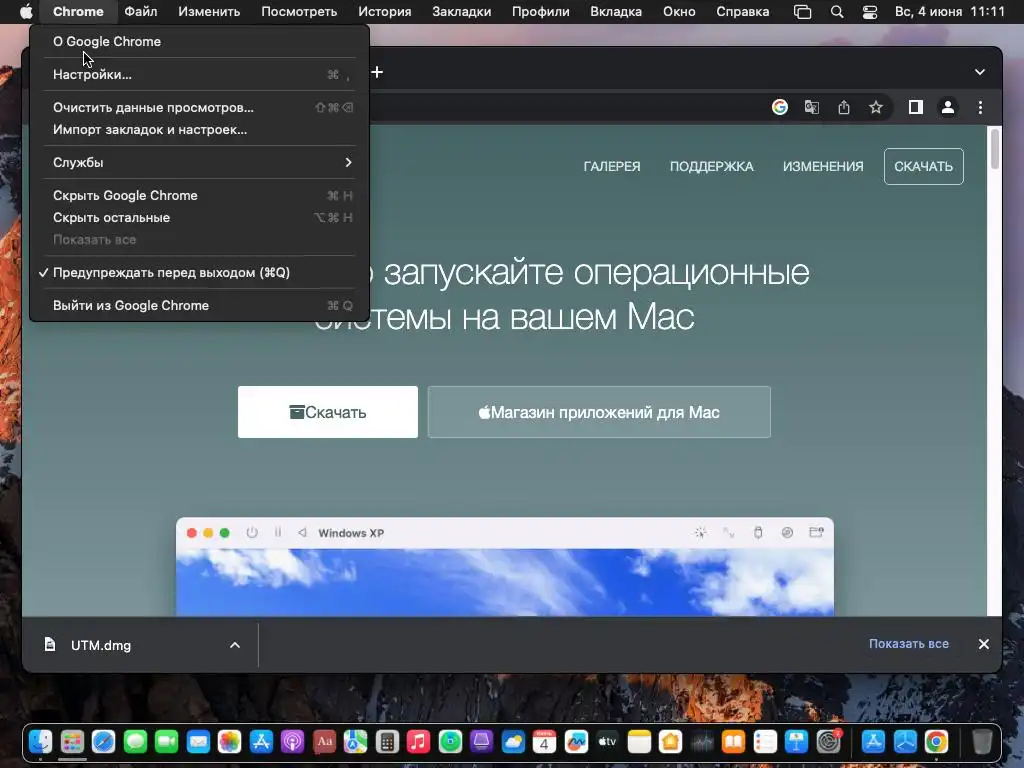Image resolution: width=1024 pixels, height=768 pixels.
Task: Click the Translate page icon
Action: click(812, 107)
